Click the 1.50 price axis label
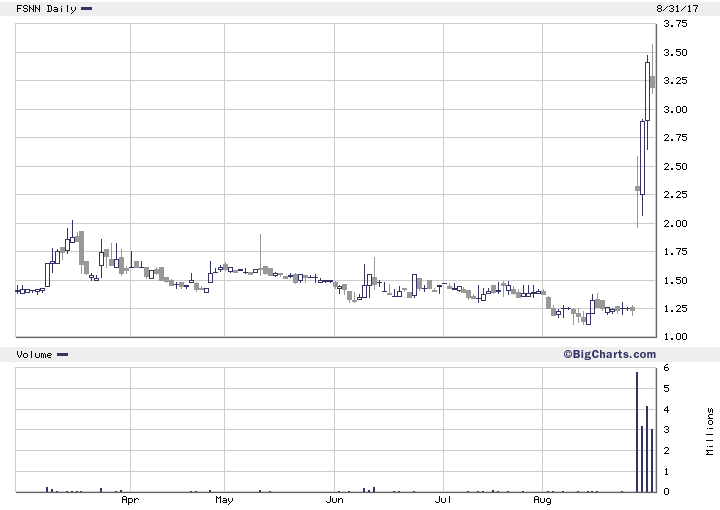The height and width of the screenshot is (510, 720). [675, 280]
